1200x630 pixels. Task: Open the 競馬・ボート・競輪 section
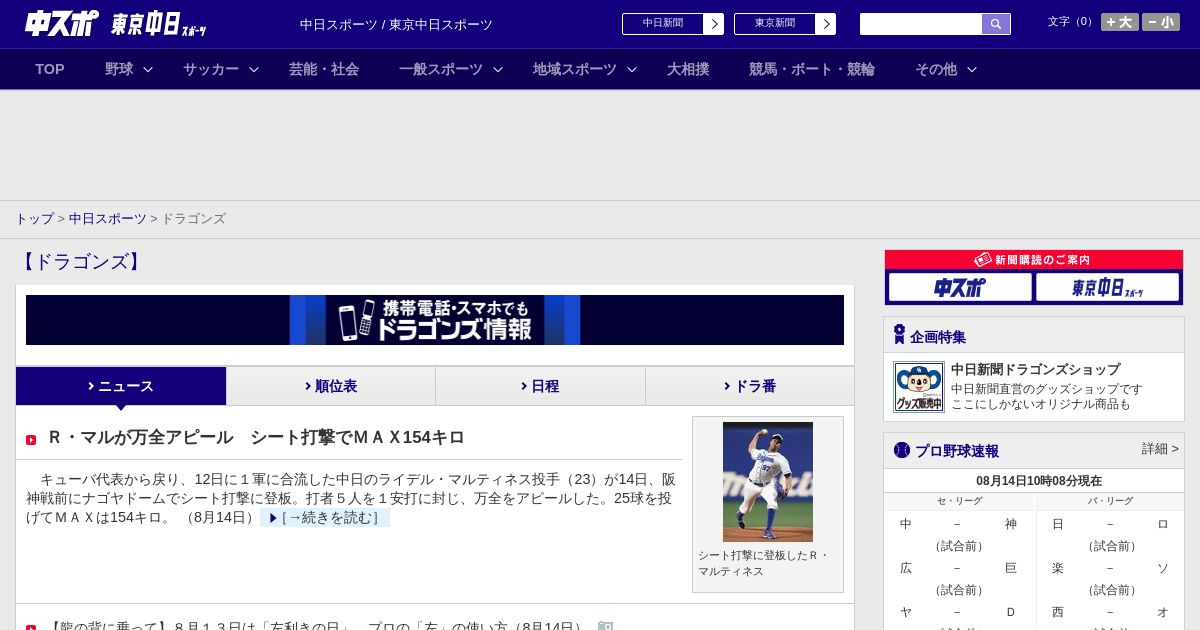point(812,69)
